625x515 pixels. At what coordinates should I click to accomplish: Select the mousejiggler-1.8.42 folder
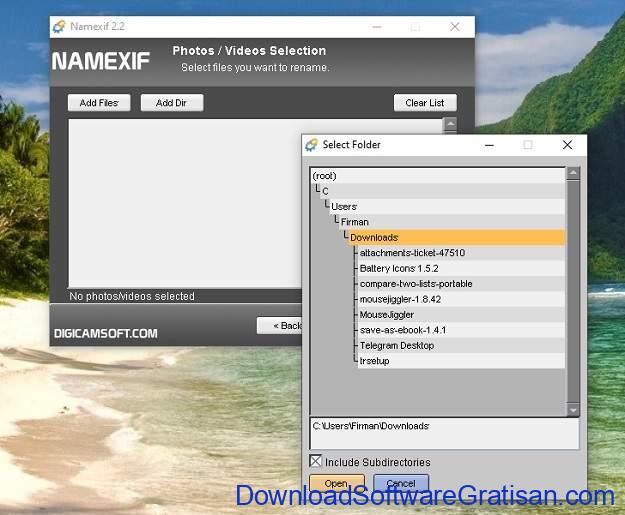pyautogui.click(x=462, y=299)
